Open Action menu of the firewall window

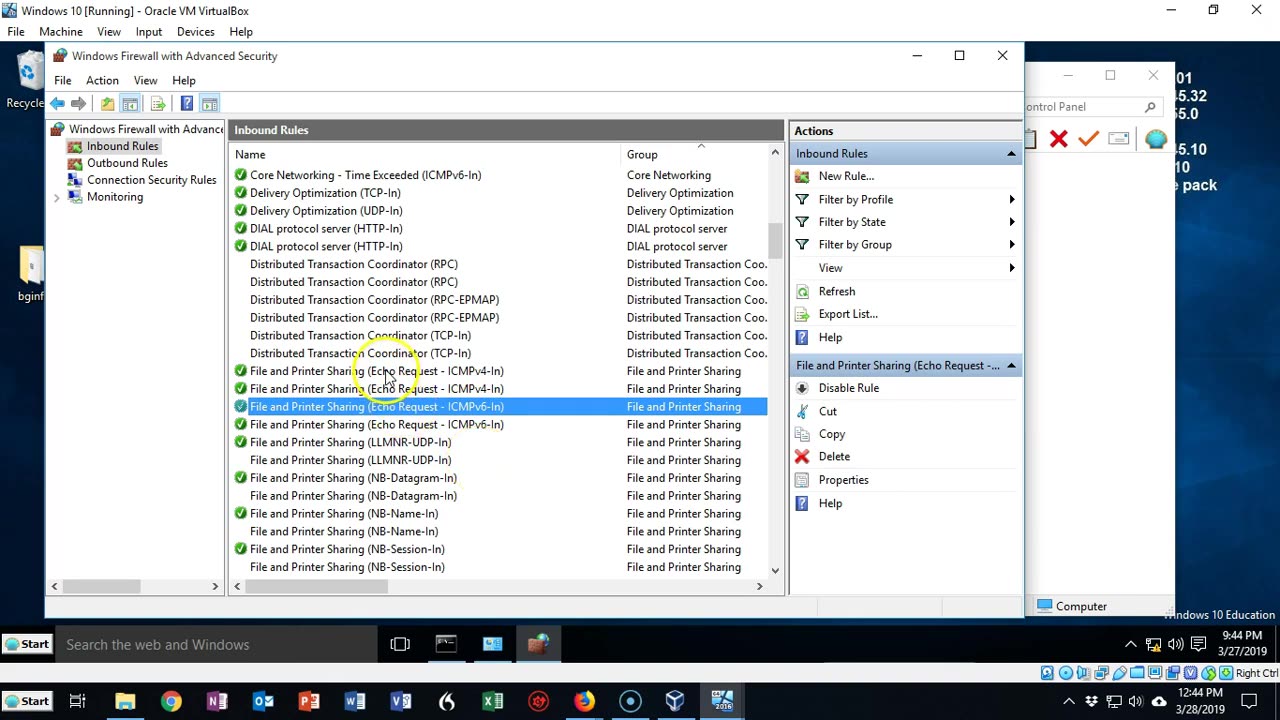coord(102,80)
